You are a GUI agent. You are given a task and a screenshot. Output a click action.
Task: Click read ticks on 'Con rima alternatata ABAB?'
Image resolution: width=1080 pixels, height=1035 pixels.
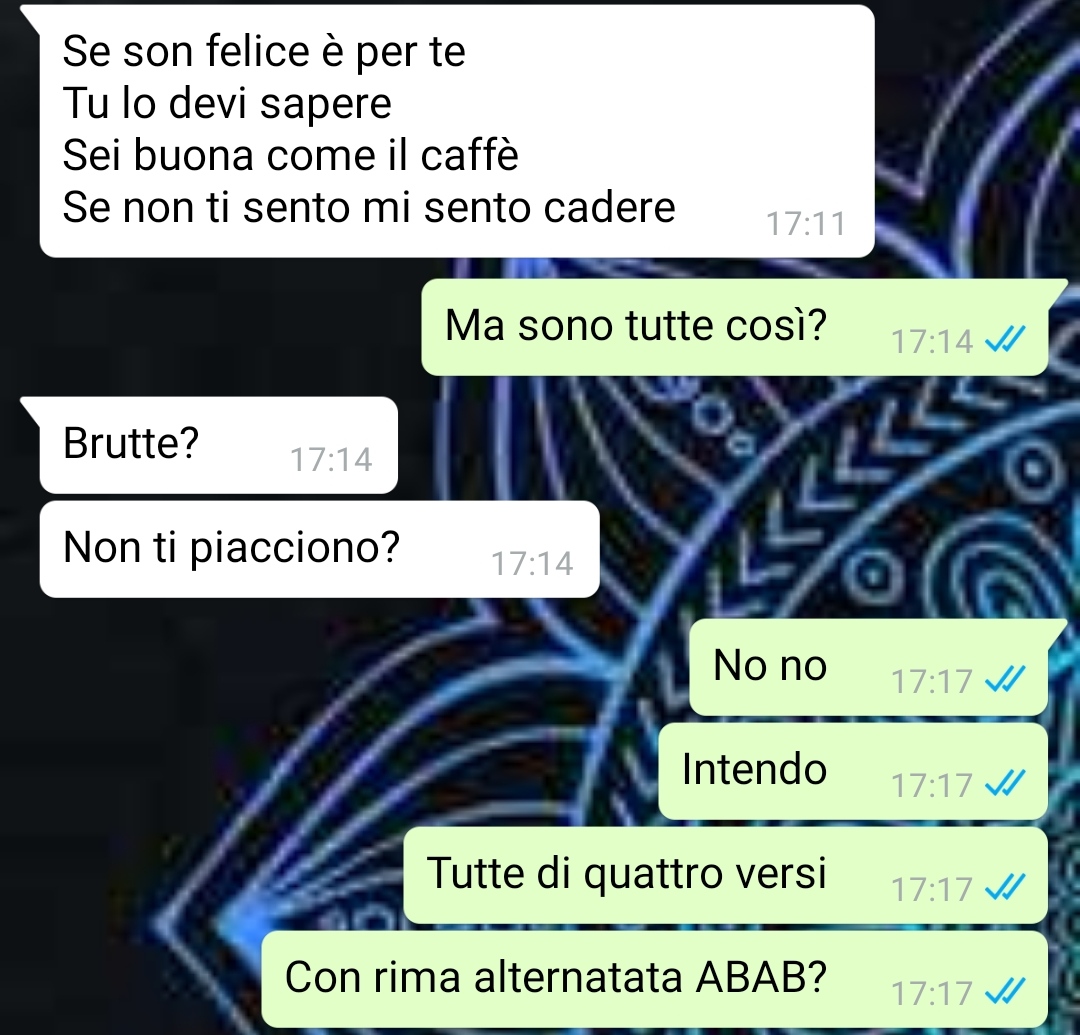(x=1006, y=992)
